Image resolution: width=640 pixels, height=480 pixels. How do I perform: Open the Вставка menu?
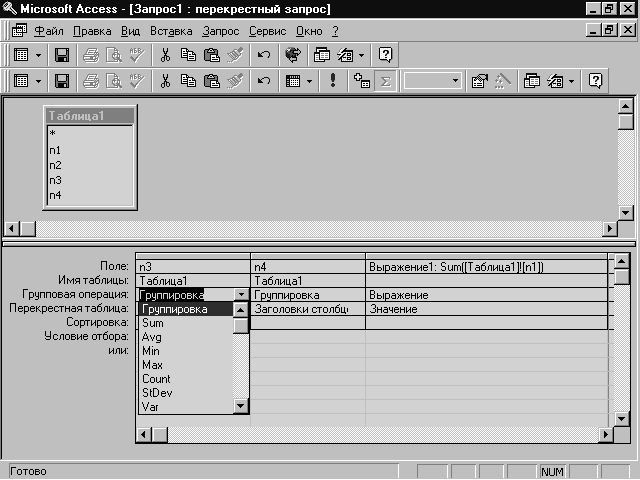[x=171, y=31]
